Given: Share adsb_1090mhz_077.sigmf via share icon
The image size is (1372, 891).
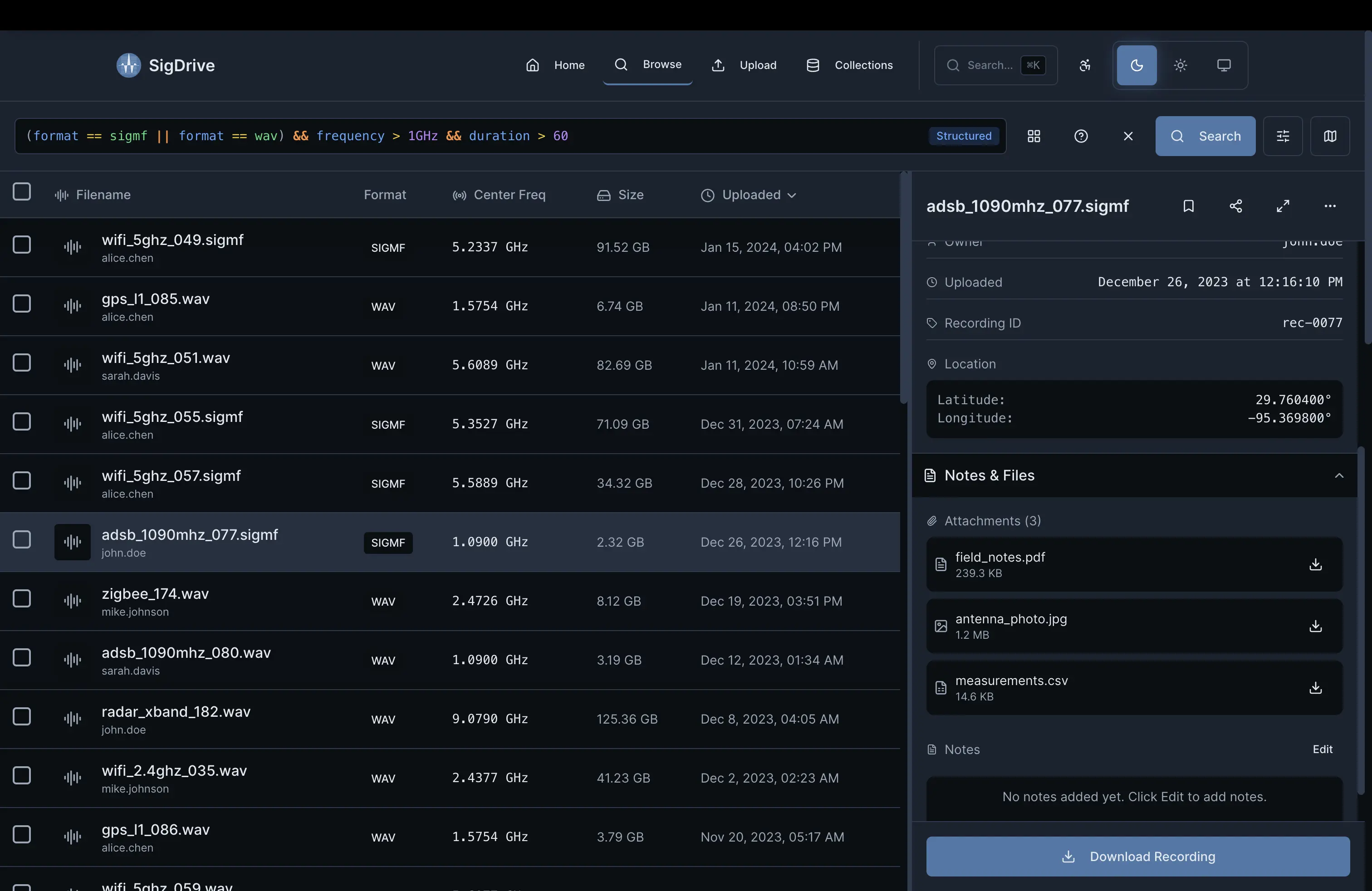Looking at the screenshot, I should [x=1236, y=206].
